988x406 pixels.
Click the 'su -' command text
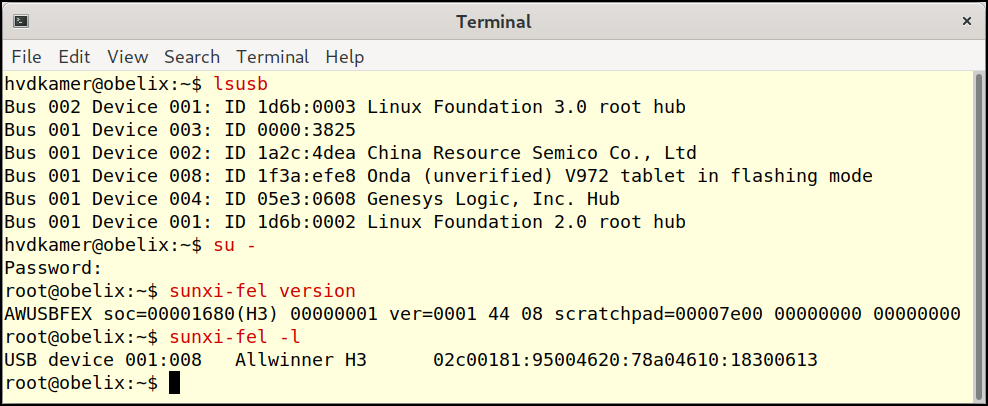[x=235, y=245]
